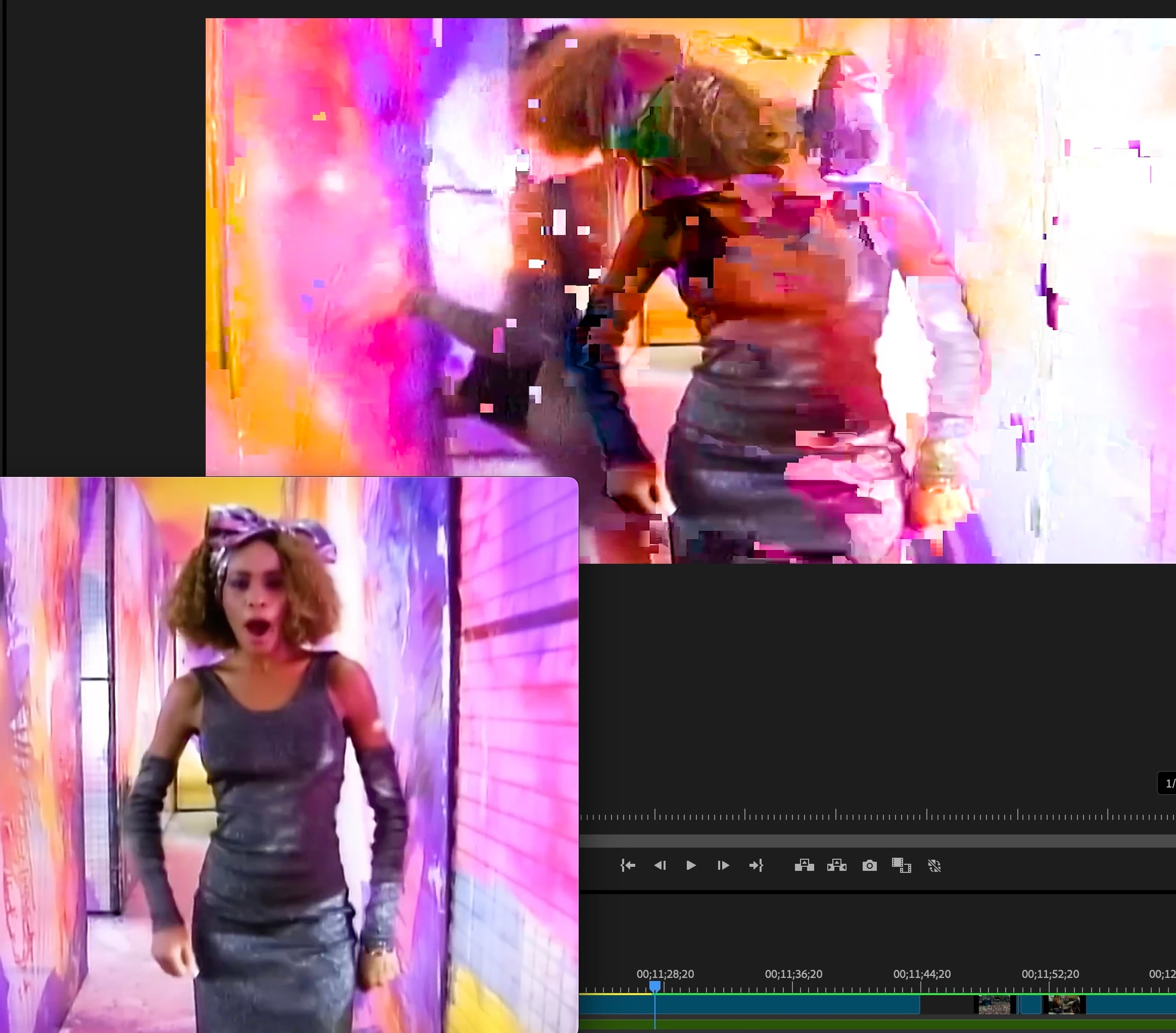Screen dimensions: 1176x1033
Task: Click the Go to Out point button
Action: (756, 866)
